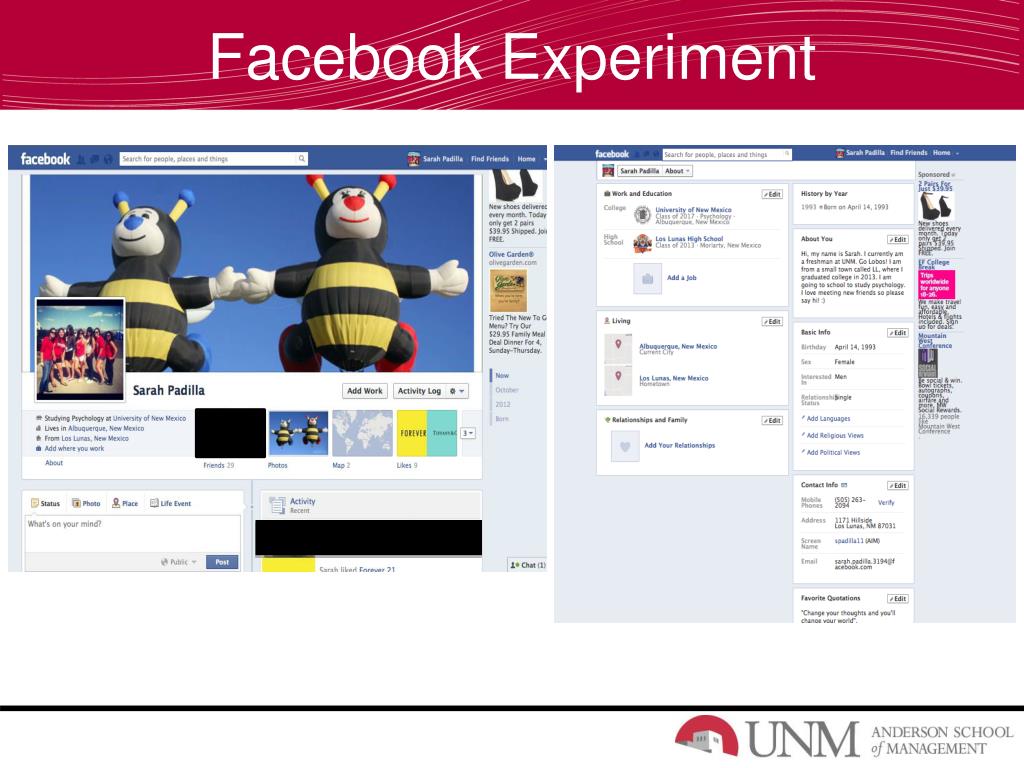The image size is (1024, 768).
Task: Click Los Lunas hometown map pin icon
Action: point(618,380)
